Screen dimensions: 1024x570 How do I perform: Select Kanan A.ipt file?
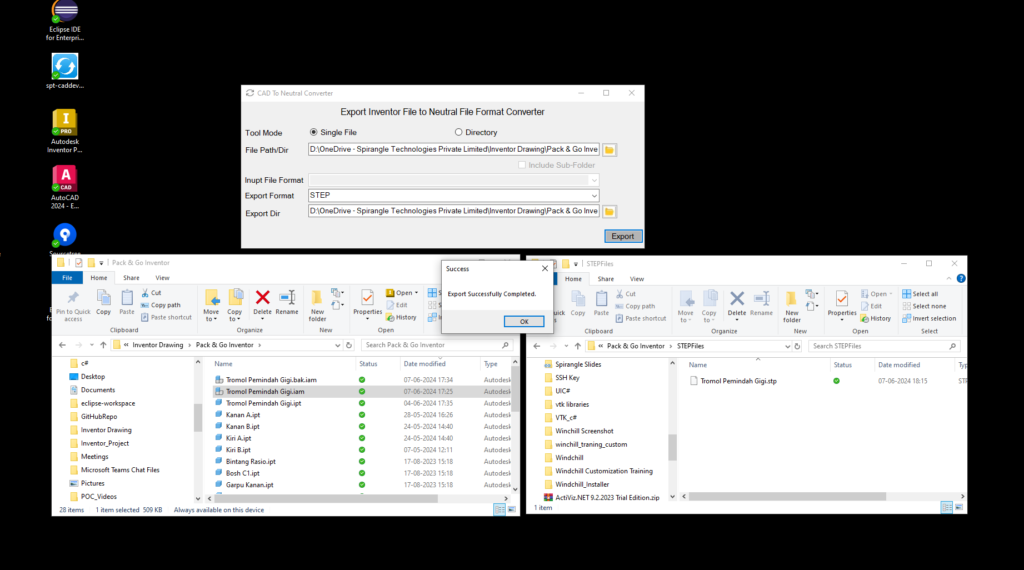pos(243,415)
